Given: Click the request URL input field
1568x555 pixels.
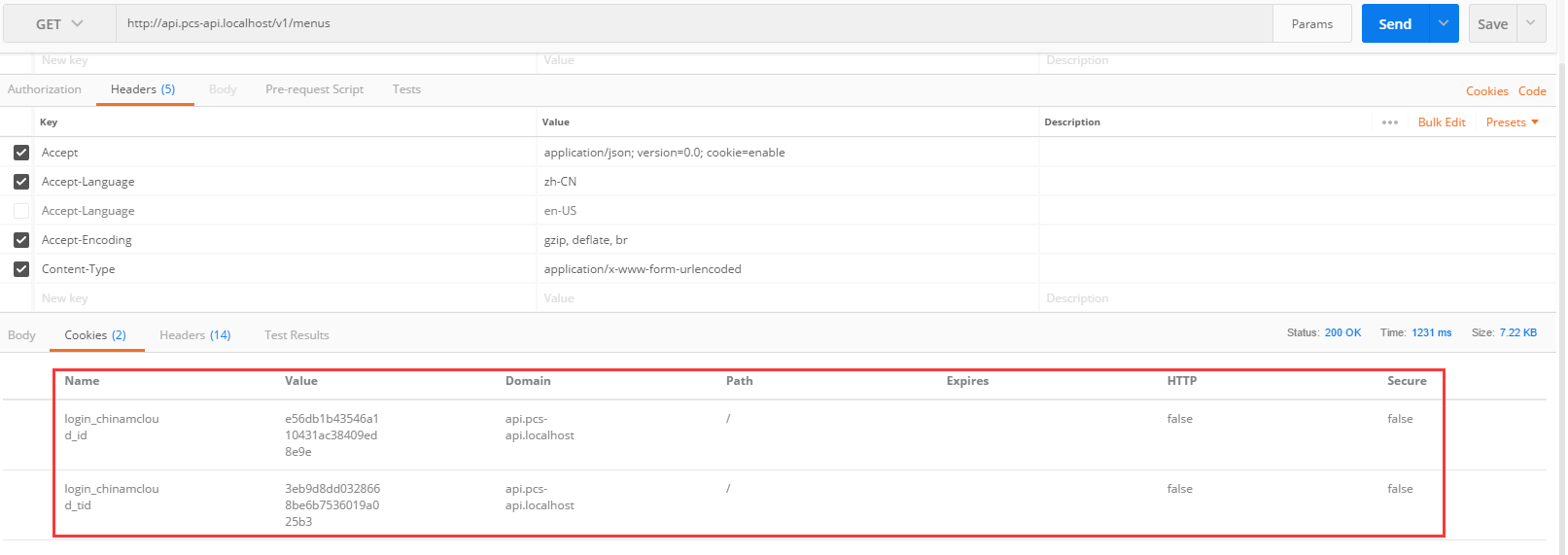Looking at the screenshot, I should click(680, 23).
